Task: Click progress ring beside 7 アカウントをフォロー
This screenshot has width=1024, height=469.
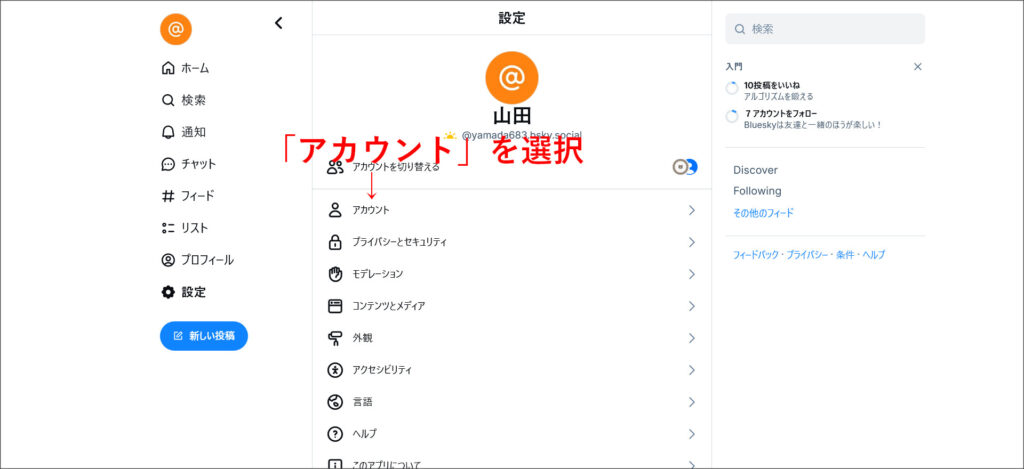Action: tap(732, 117)
